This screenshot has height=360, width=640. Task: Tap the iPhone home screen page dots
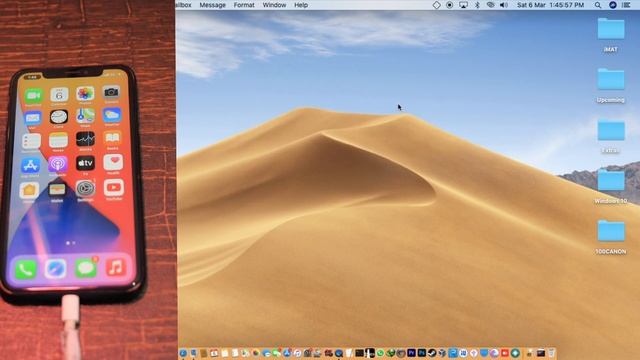pyautogui.click(x=71, y=243)
